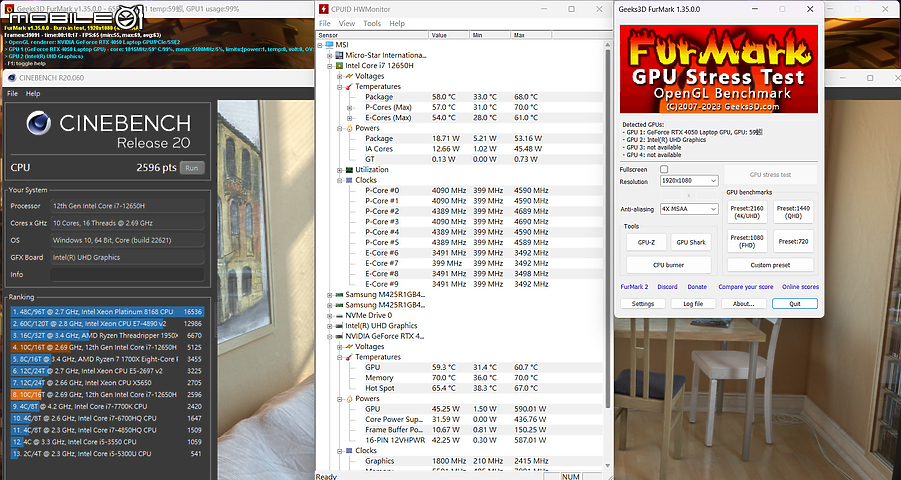Collapse CPU Temperatures node
The height and width of the screenshot is (480, 901).
pyautogui.click(x=340, y=86)
